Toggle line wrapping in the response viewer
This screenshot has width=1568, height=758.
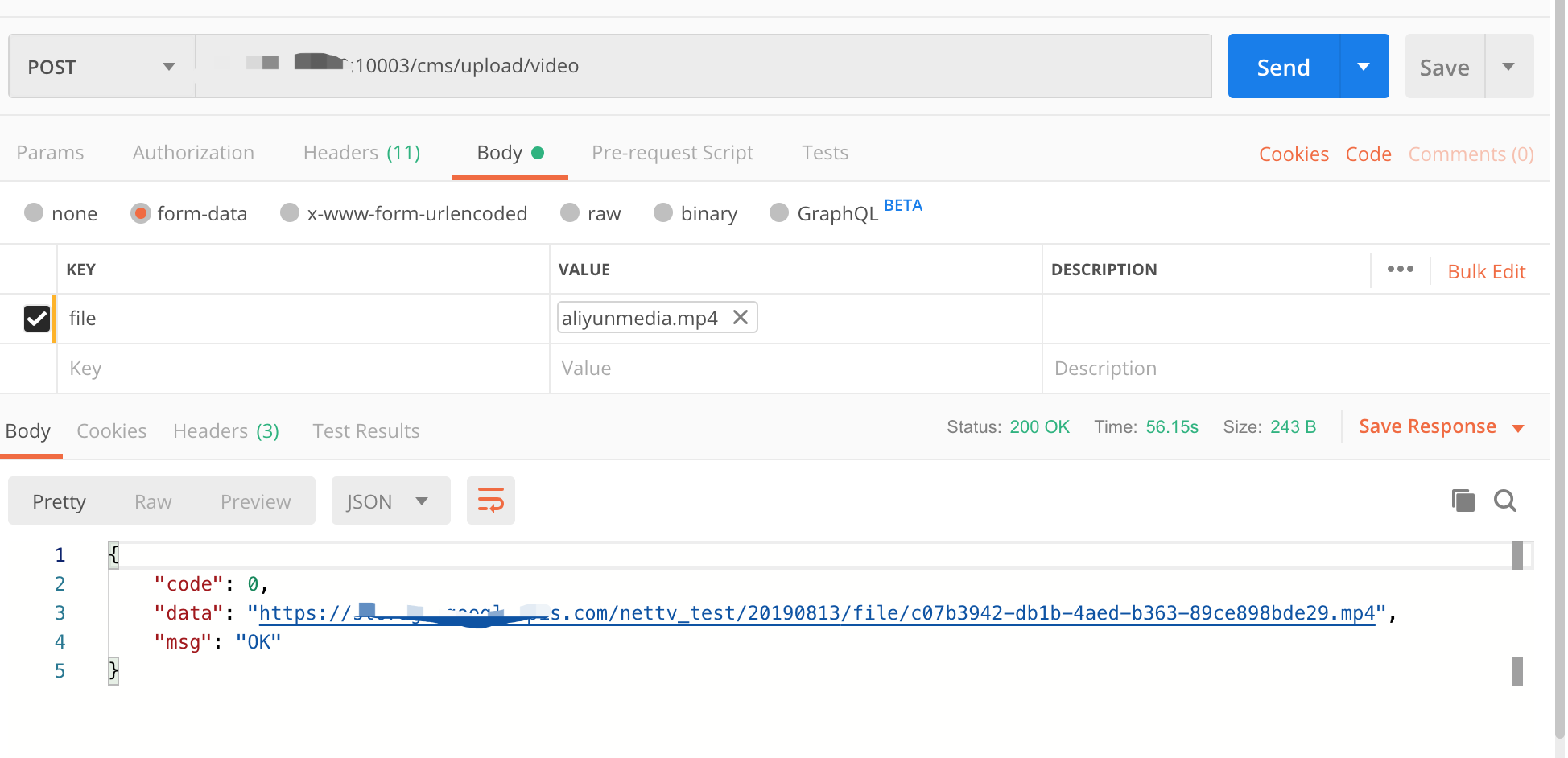point(490,500)
